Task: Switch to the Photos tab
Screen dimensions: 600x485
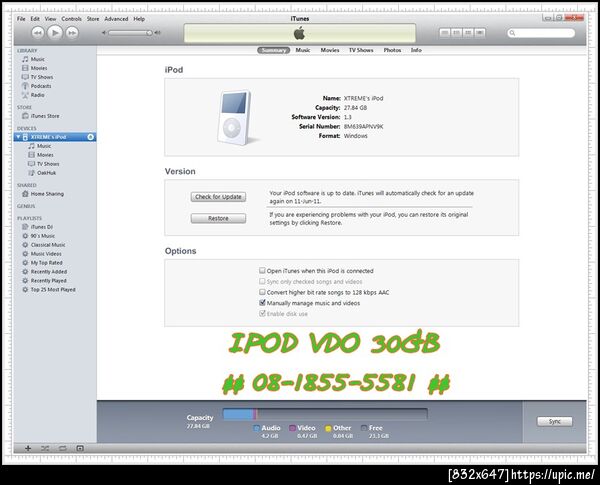Action: tap(392, 50)
